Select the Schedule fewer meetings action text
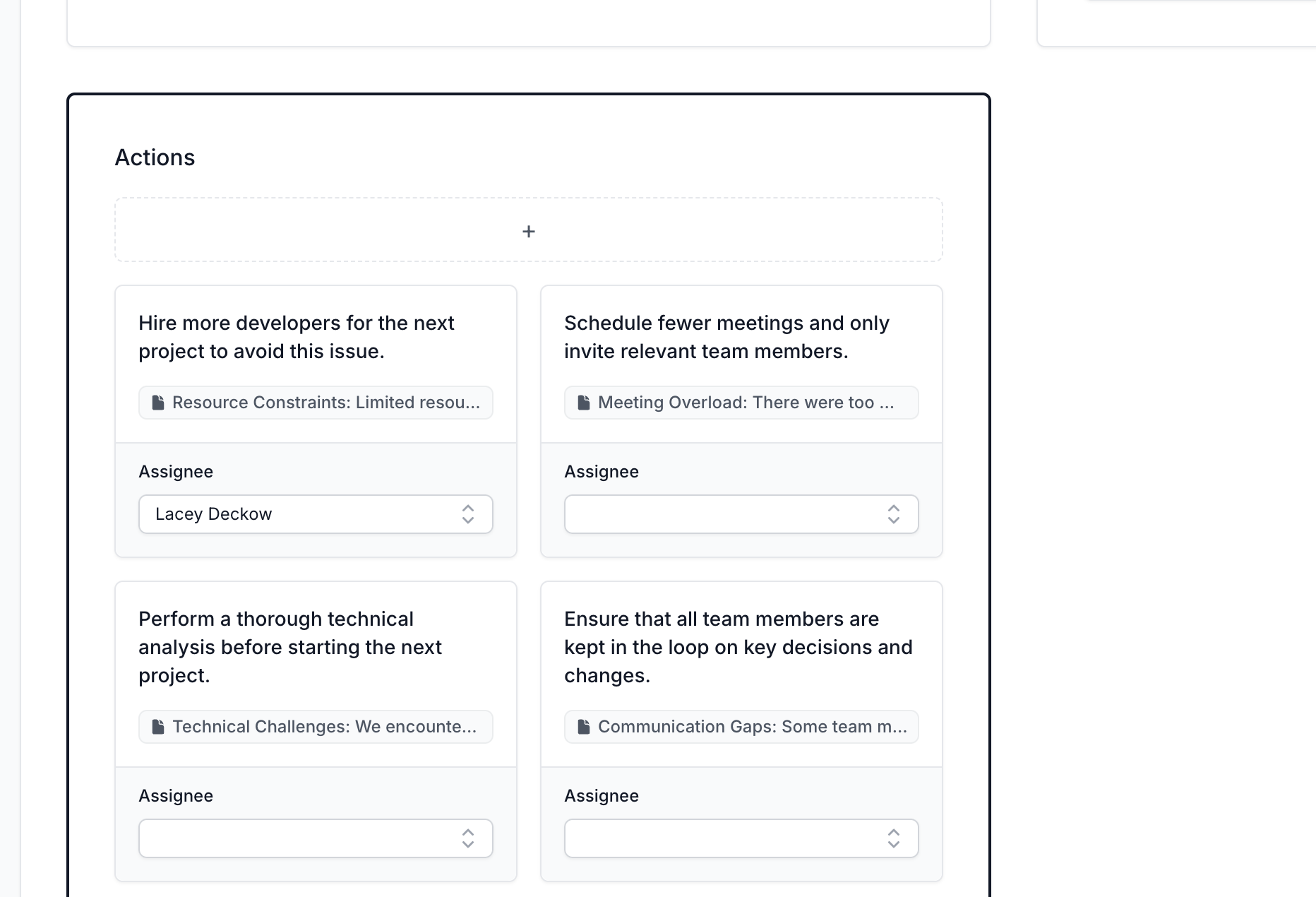Screen dimensions: 1316x897 [x=726, y=337]
